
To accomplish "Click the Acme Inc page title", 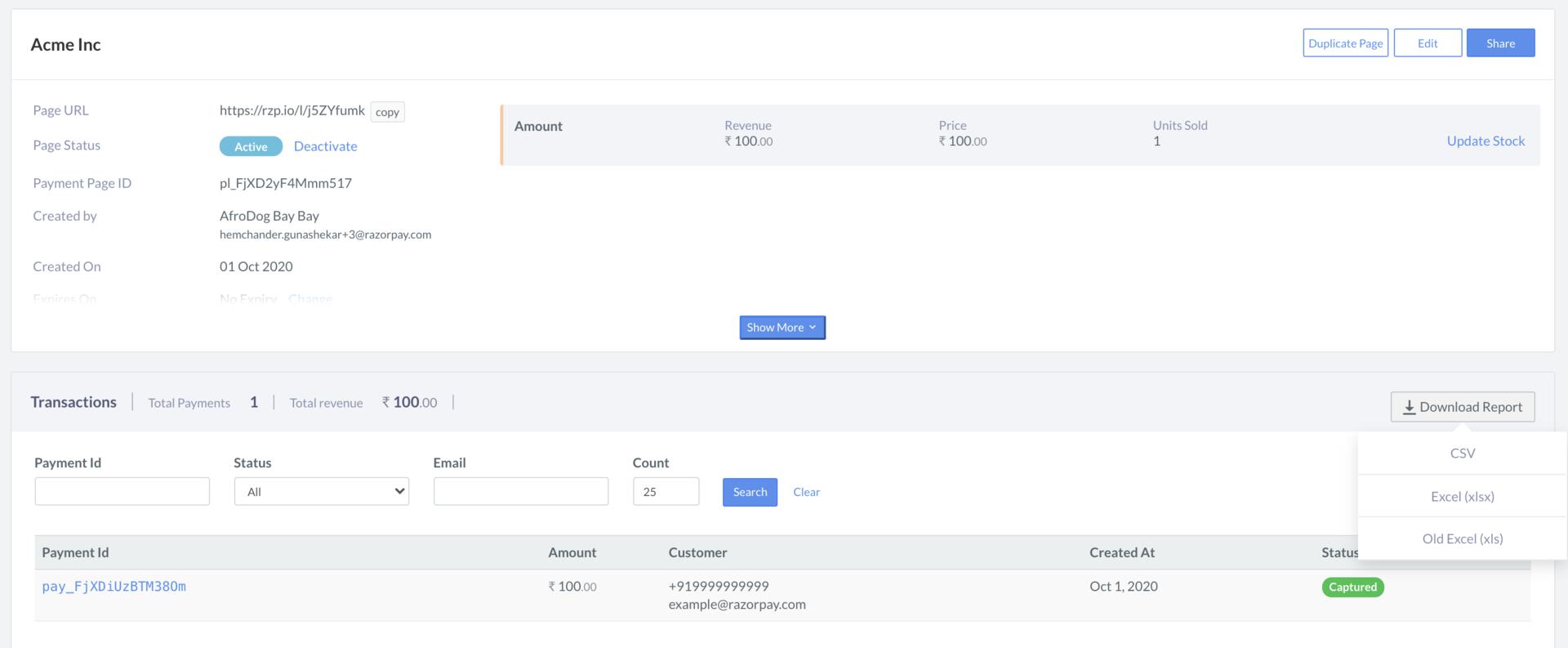I will coord(65,45).
